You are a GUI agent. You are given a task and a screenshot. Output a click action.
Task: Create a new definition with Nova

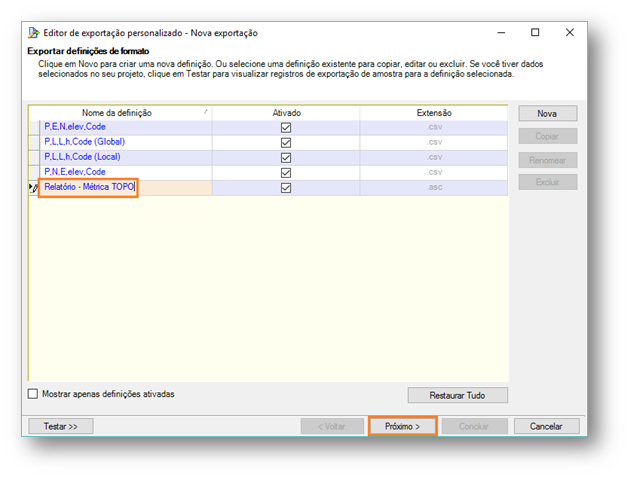547,113
